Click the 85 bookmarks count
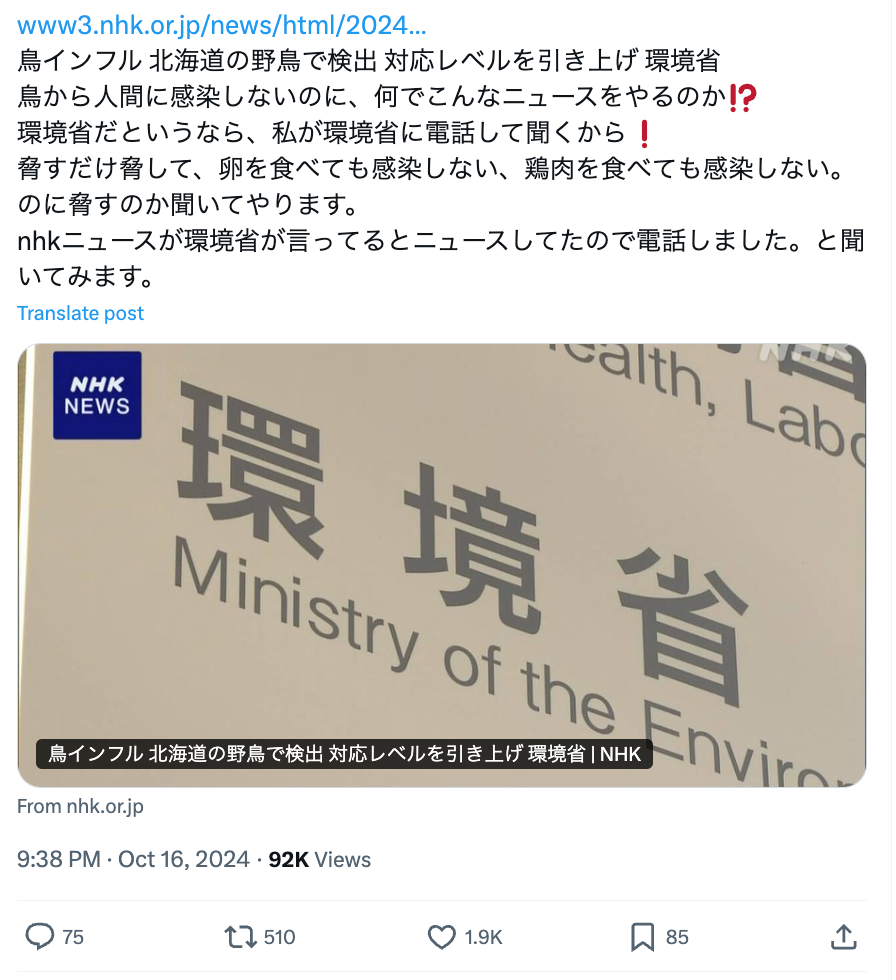The height and width of the screenshot is (980, 896). (x=677, y=937)
